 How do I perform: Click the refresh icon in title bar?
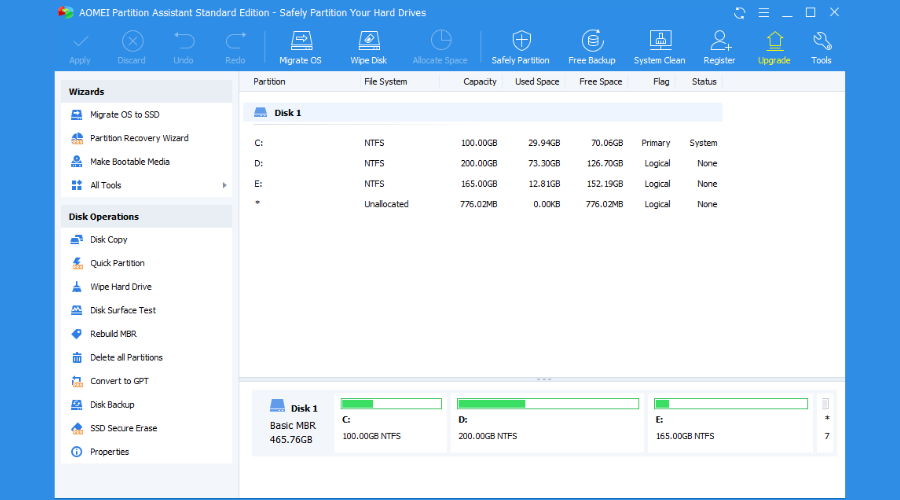coord(739,13)
